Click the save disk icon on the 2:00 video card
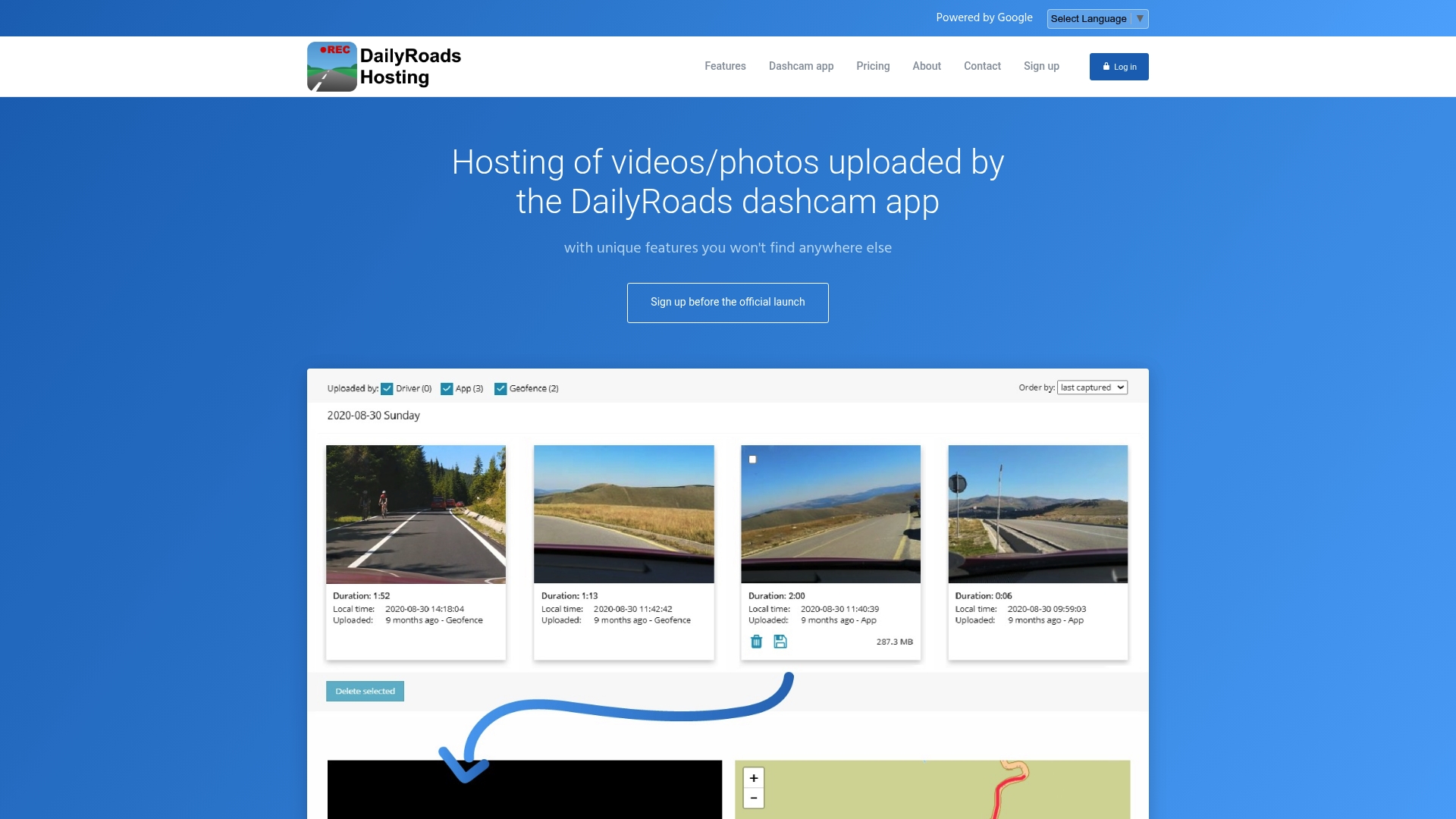 coord(780,642)
